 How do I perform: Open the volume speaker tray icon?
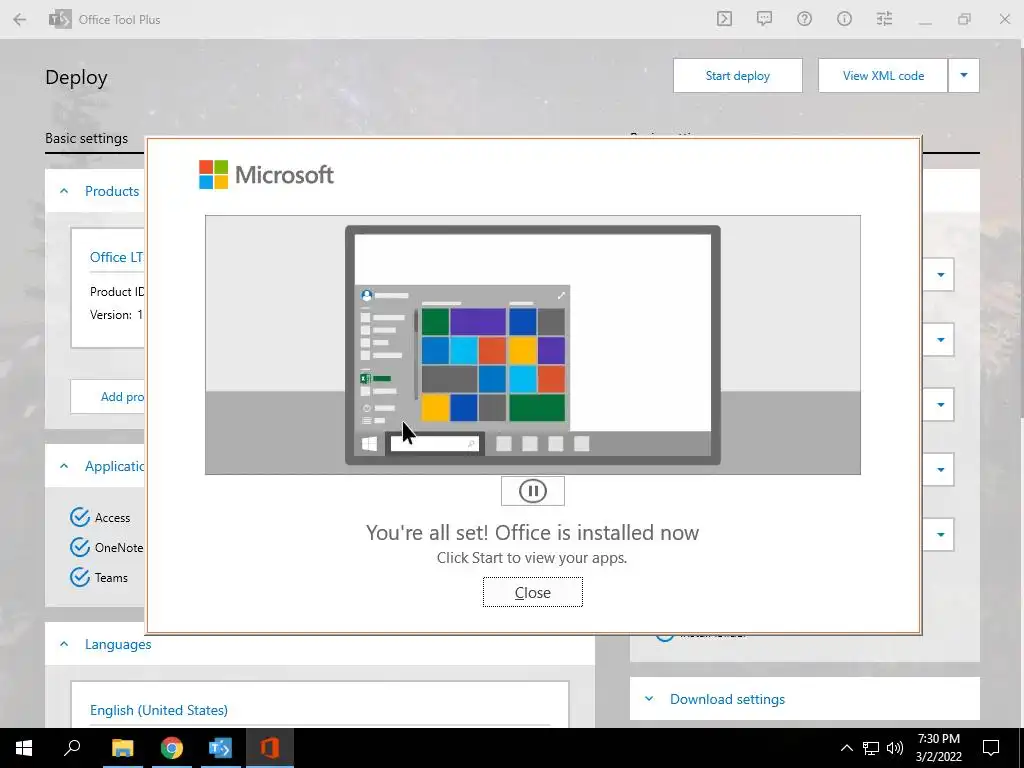pos(895,748)
